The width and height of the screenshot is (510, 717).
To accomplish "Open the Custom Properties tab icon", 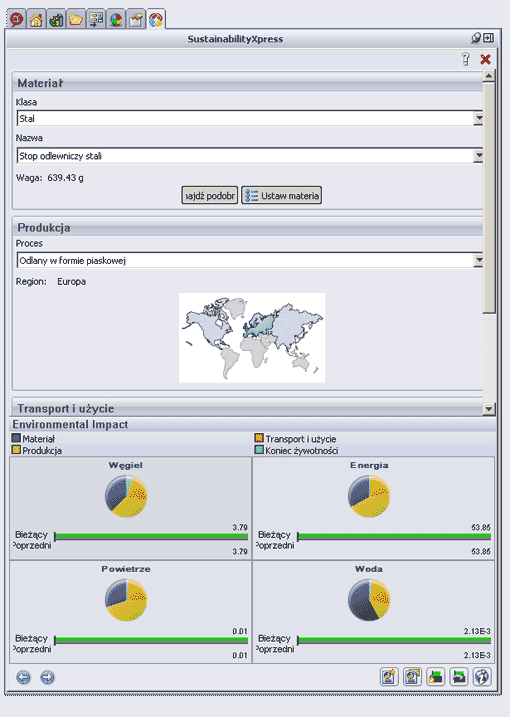I will click(136, 20).
